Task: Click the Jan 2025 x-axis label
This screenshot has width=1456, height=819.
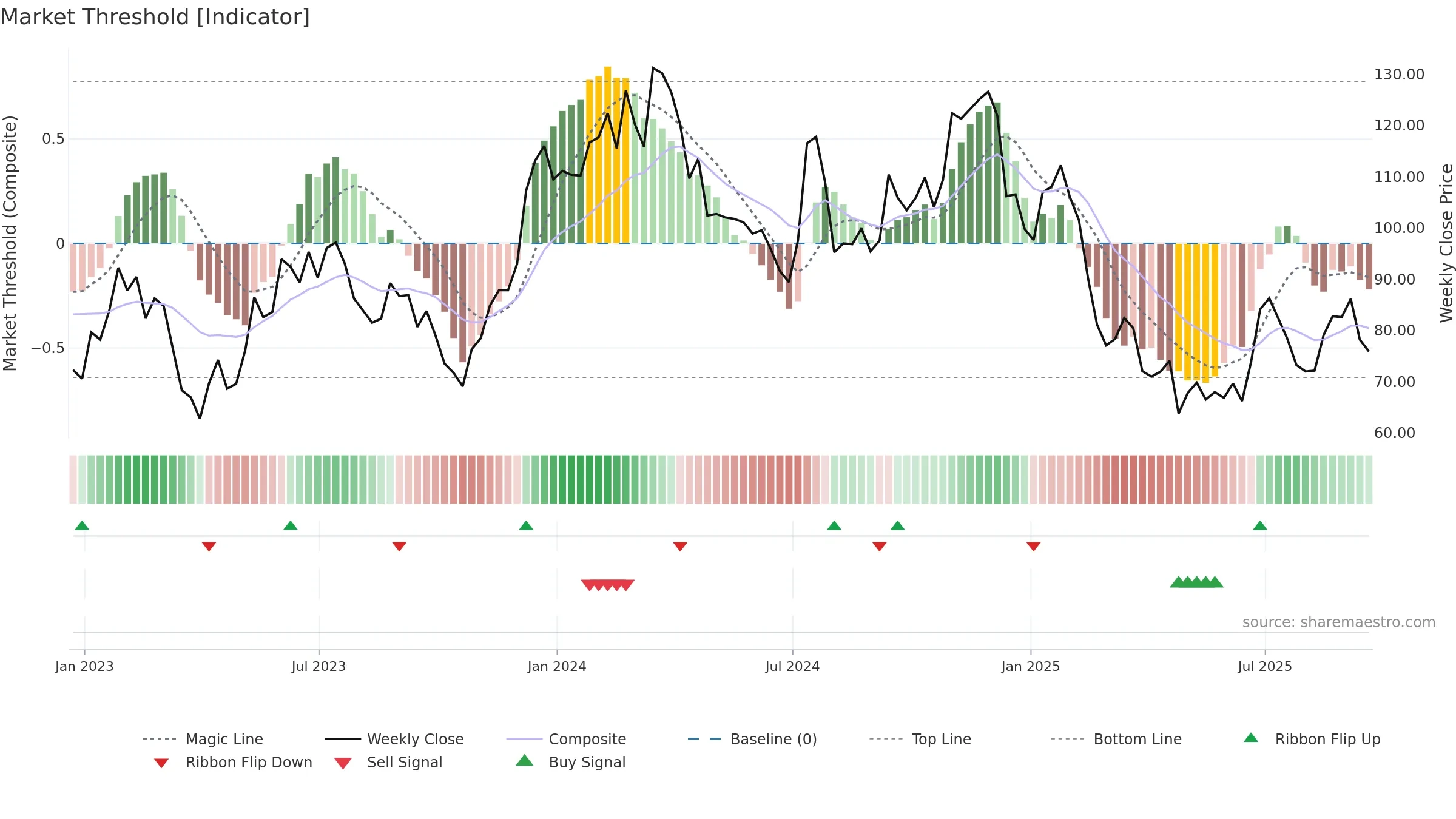Action: point(1031,666)
